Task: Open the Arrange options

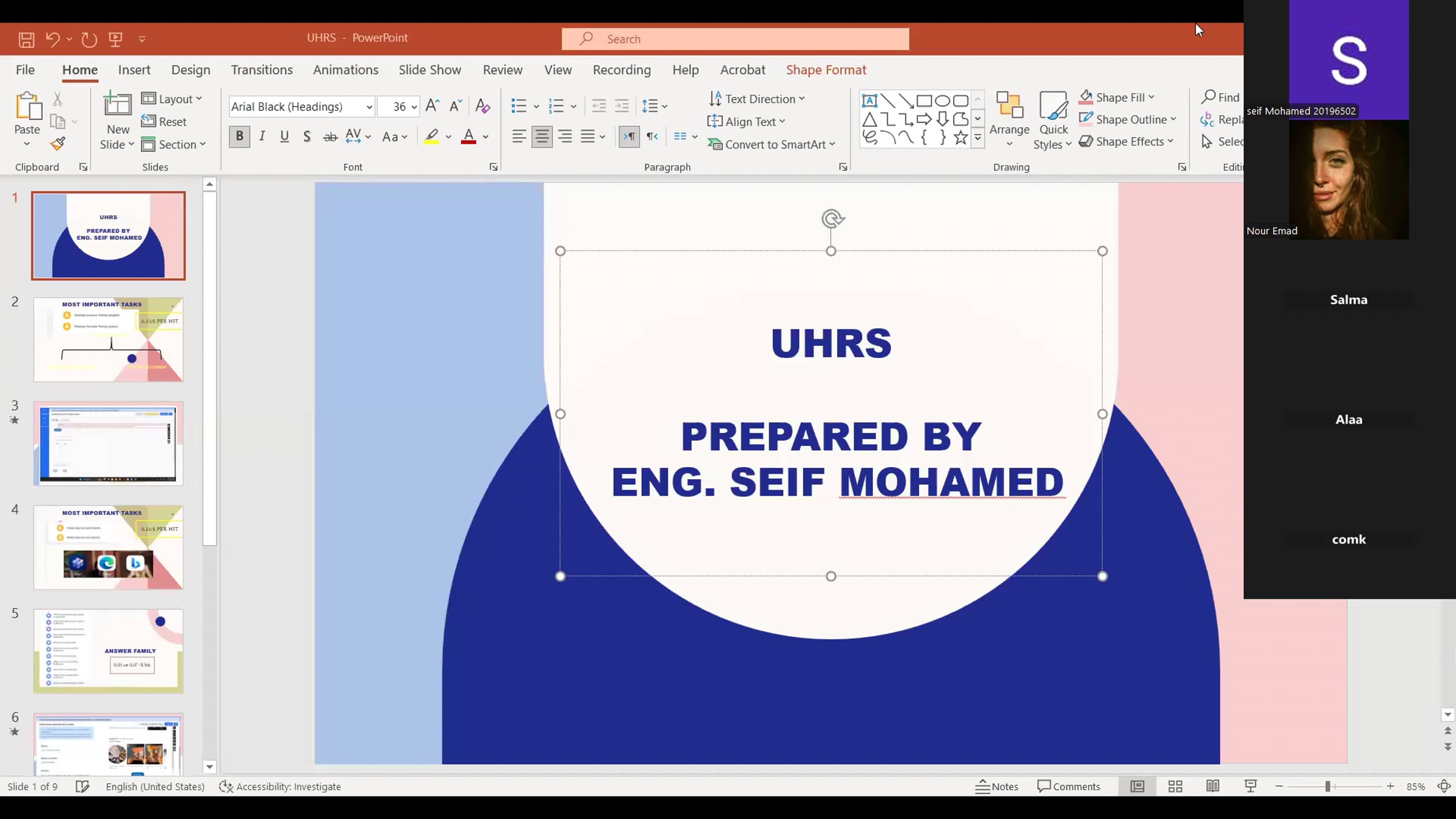Action: tap(1009, 120)
